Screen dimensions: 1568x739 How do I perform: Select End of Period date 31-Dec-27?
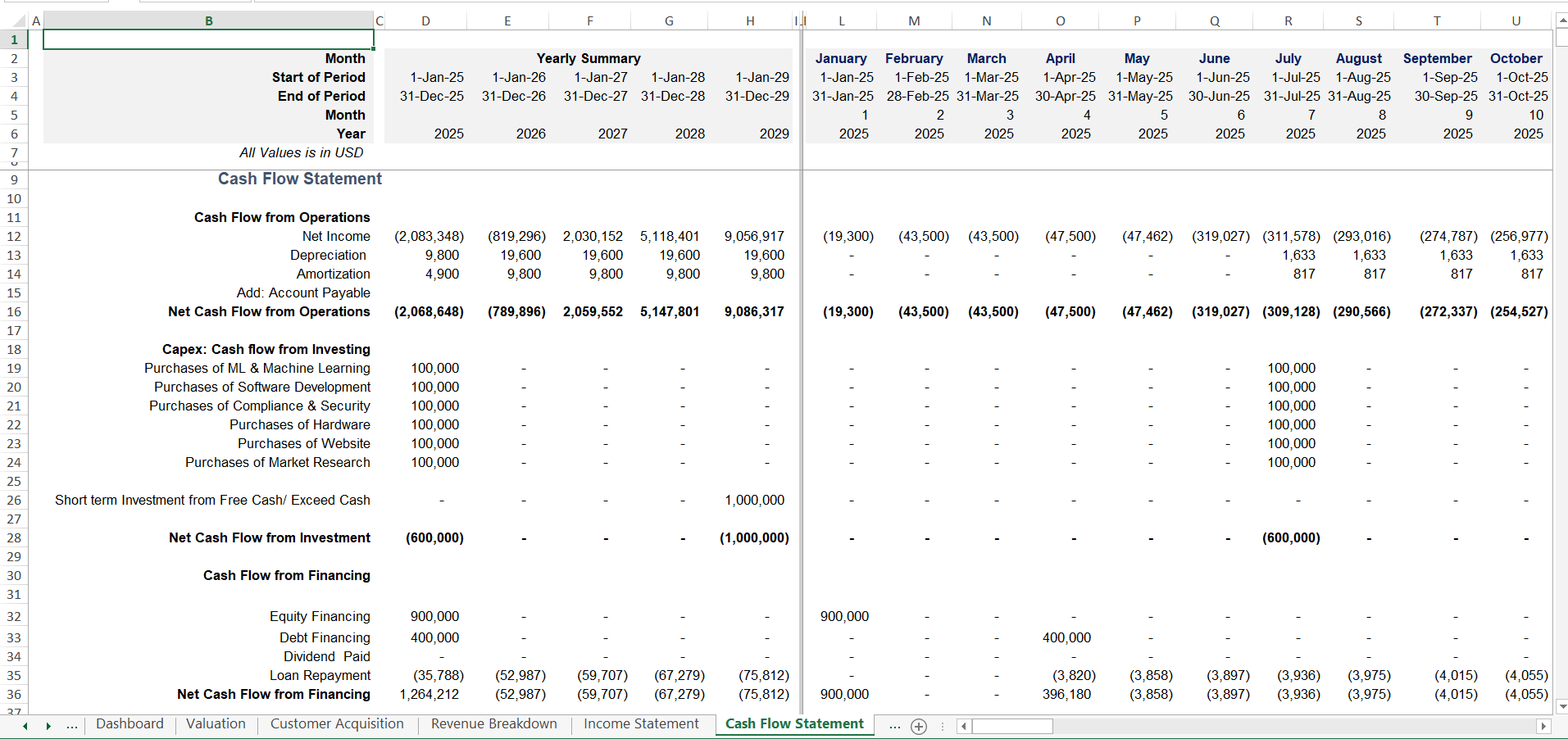pyautogui.click(x=595, y=96)
